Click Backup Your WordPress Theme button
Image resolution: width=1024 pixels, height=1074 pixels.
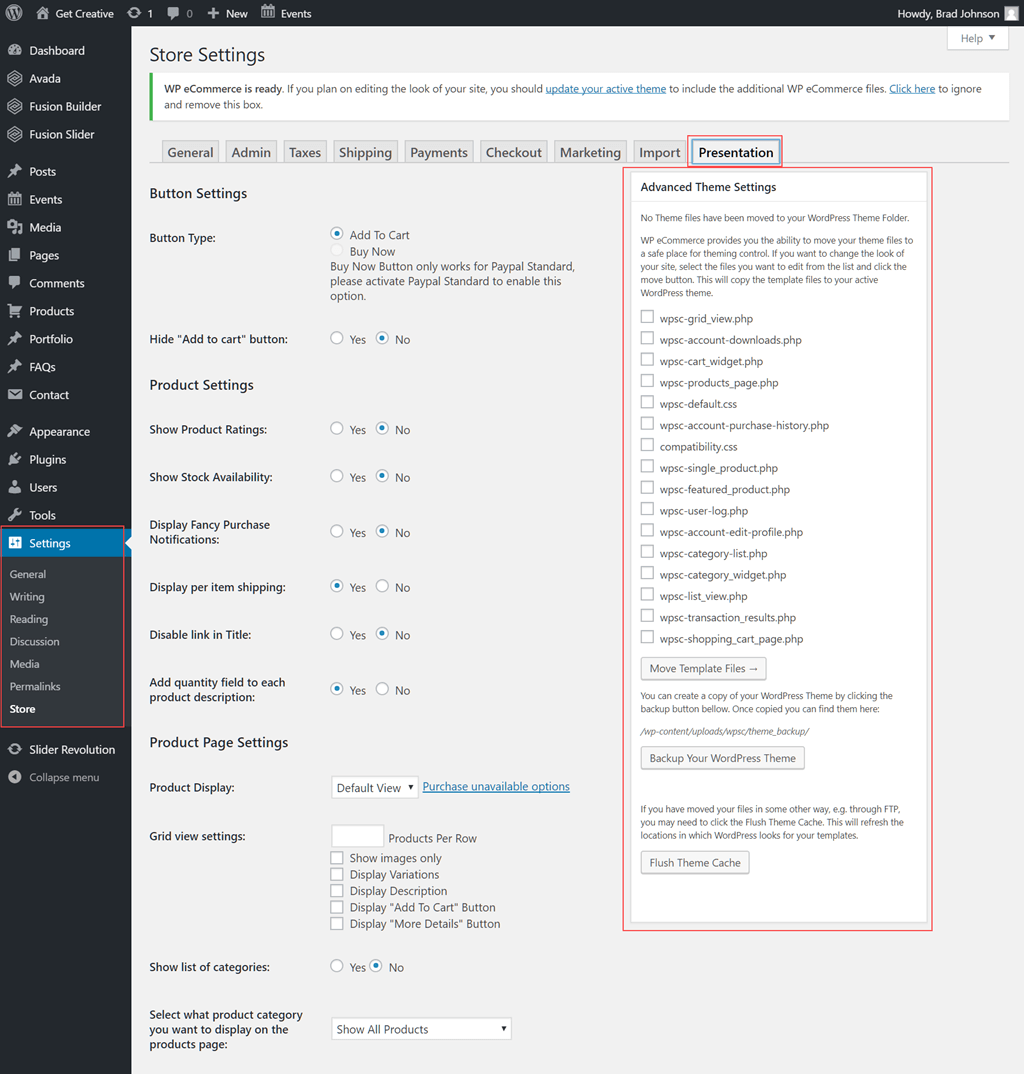coord(723,758)
